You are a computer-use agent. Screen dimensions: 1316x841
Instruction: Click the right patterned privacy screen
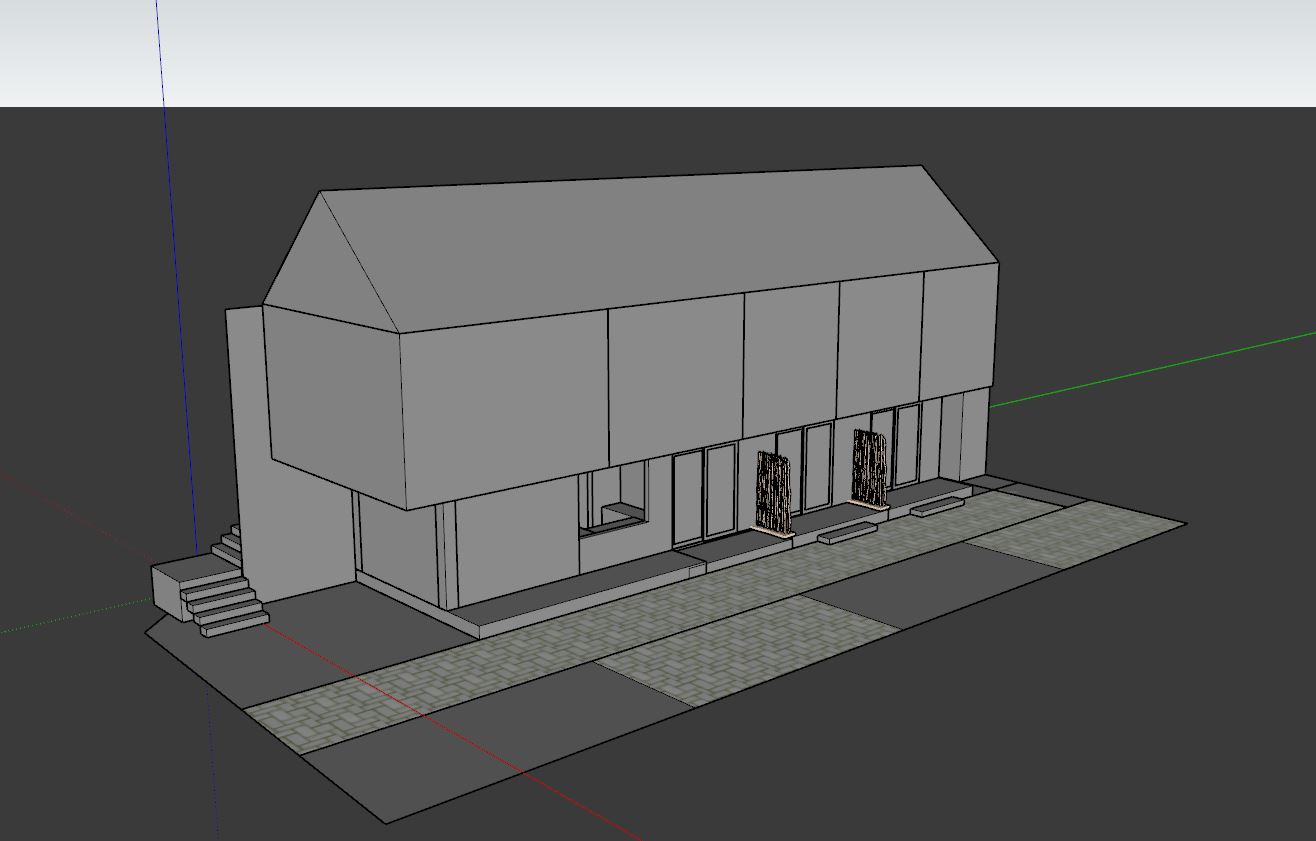pyautogui.click(x=870, y=468)
